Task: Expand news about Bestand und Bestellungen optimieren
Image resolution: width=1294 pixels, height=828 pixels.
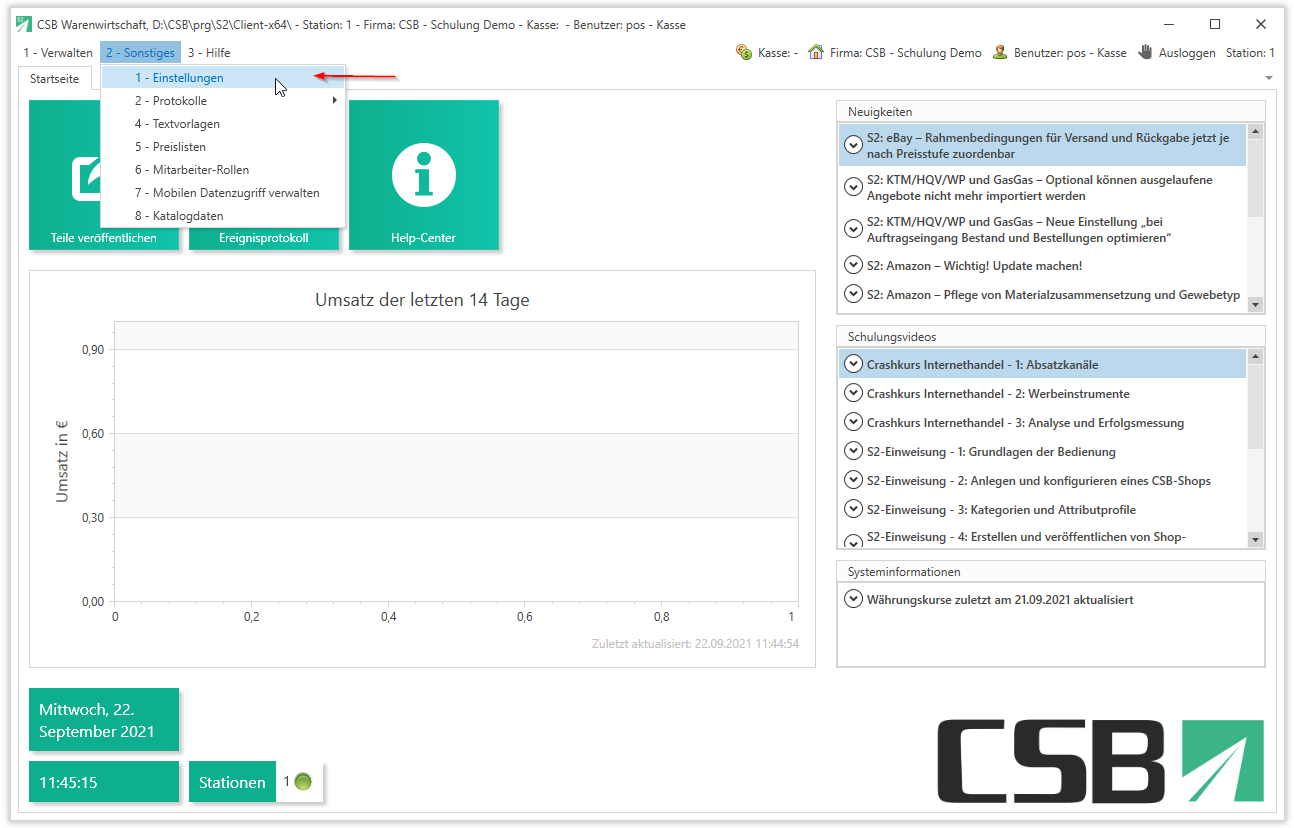Action: click(853, 229)
